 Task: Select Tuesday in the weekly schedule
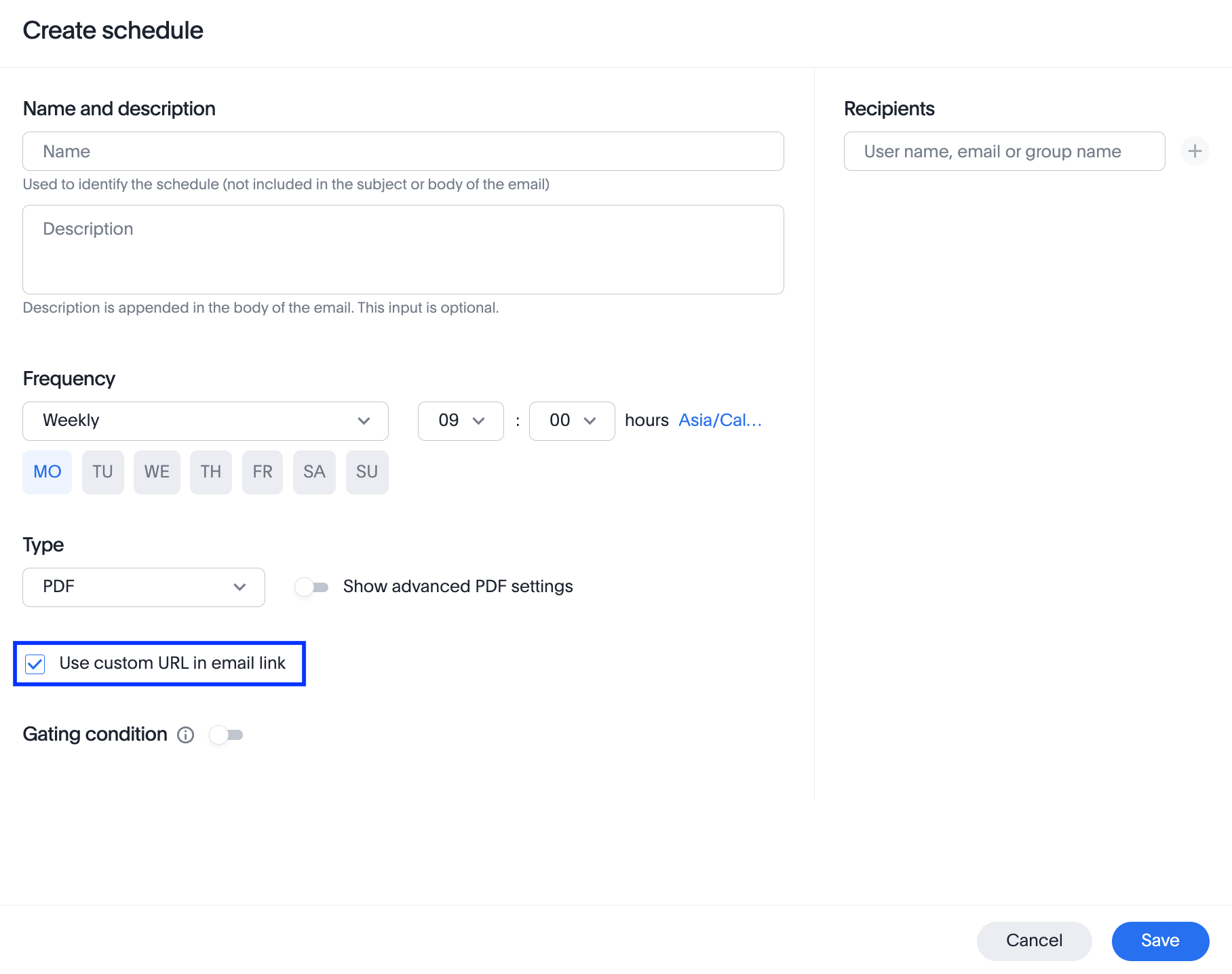coord(102,472)
